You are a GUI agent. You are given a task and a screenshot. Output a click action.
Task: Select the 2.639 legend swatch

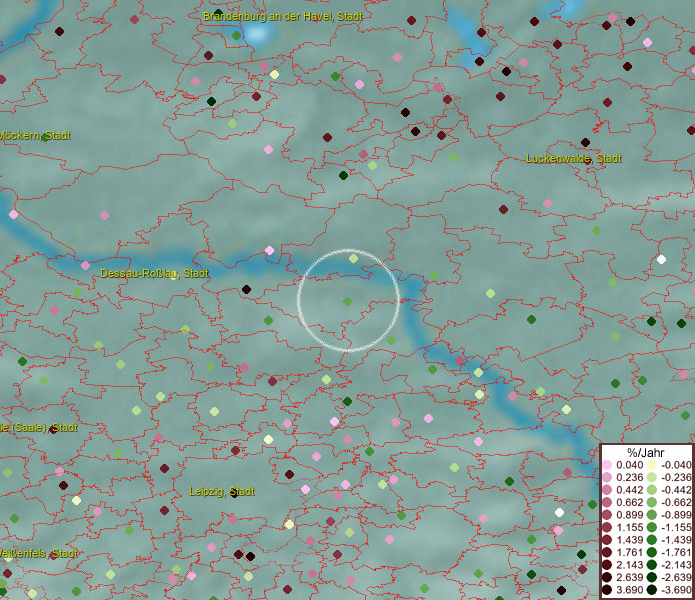(x=607, y=577)
